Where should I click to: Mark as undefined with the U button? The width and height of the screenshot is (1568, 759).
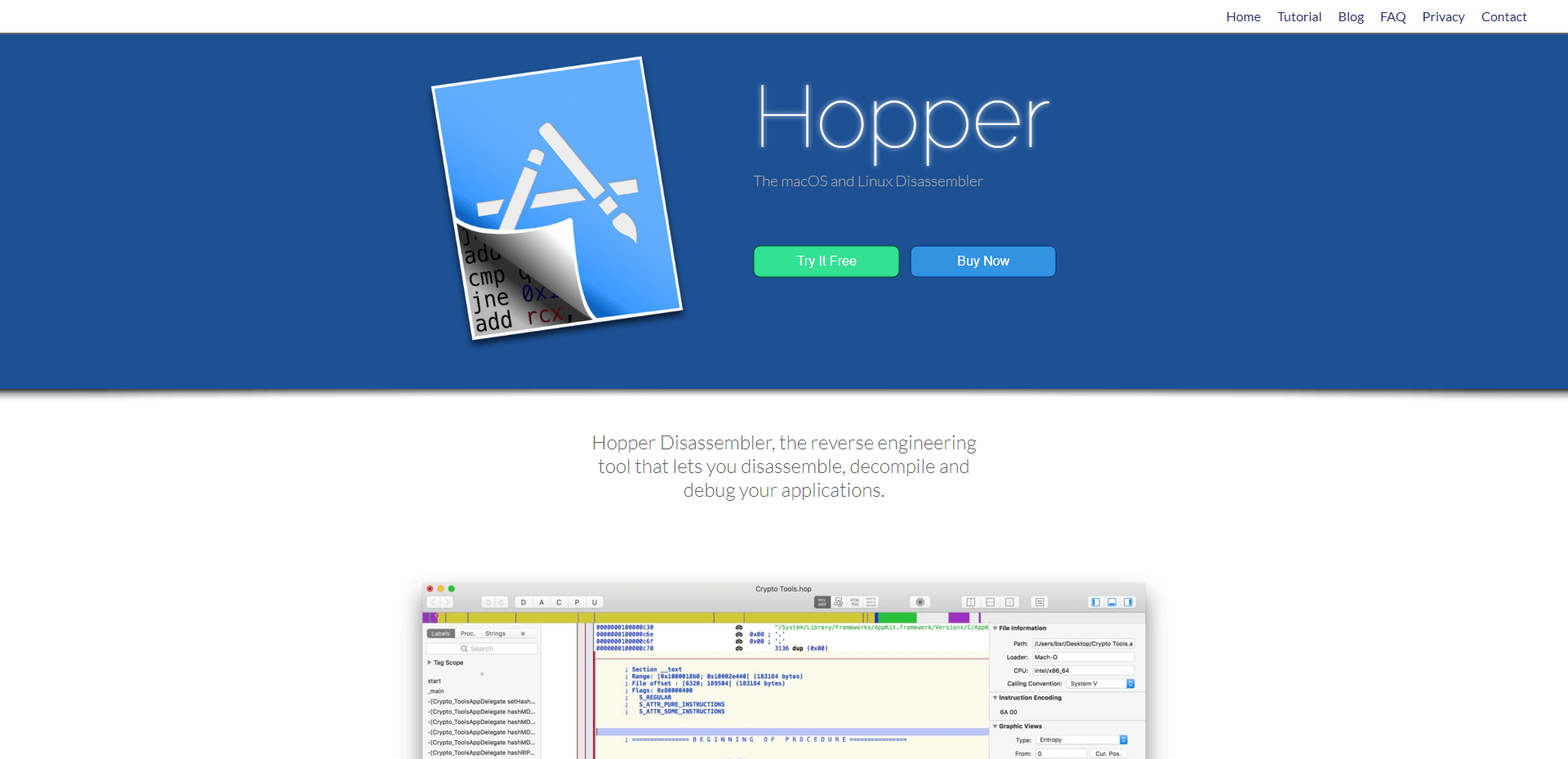[x=595, y=602]
